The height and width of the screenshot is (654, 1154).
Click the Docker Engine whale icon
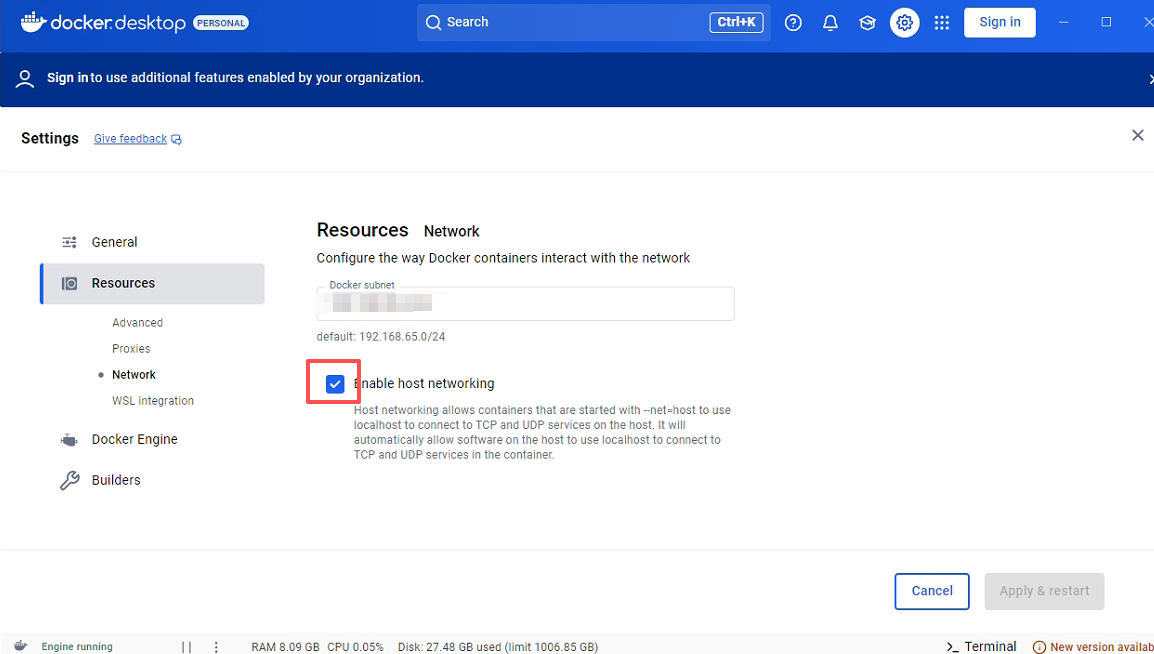(69, 440)
